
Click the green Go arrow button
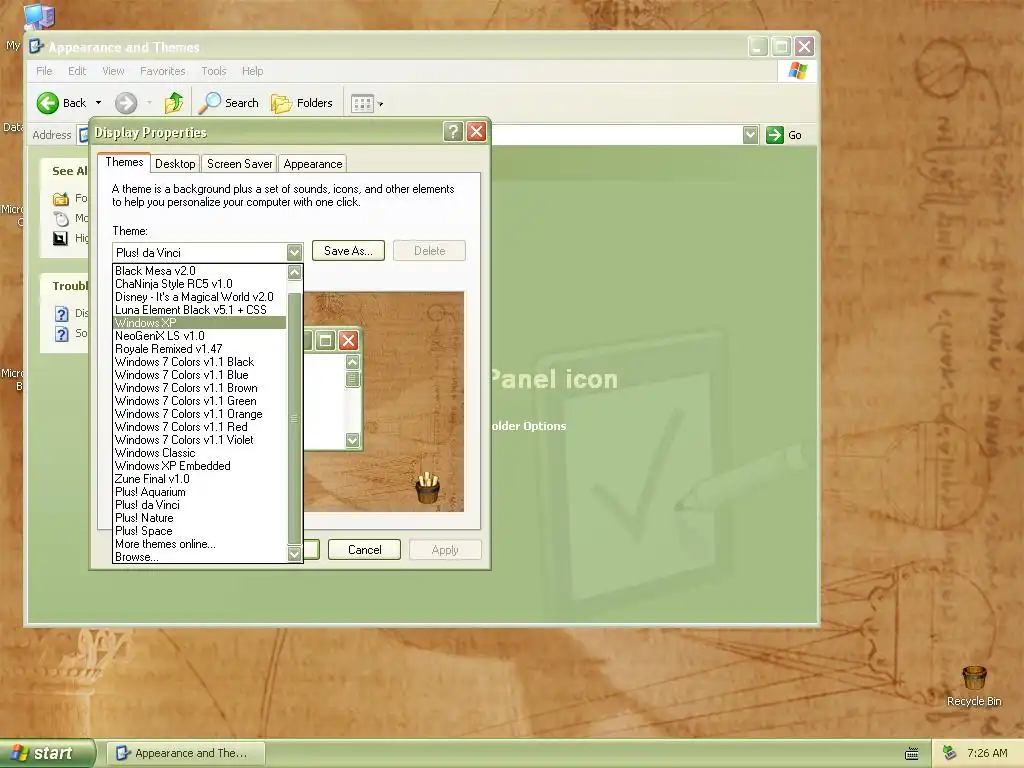coord(775,135)
